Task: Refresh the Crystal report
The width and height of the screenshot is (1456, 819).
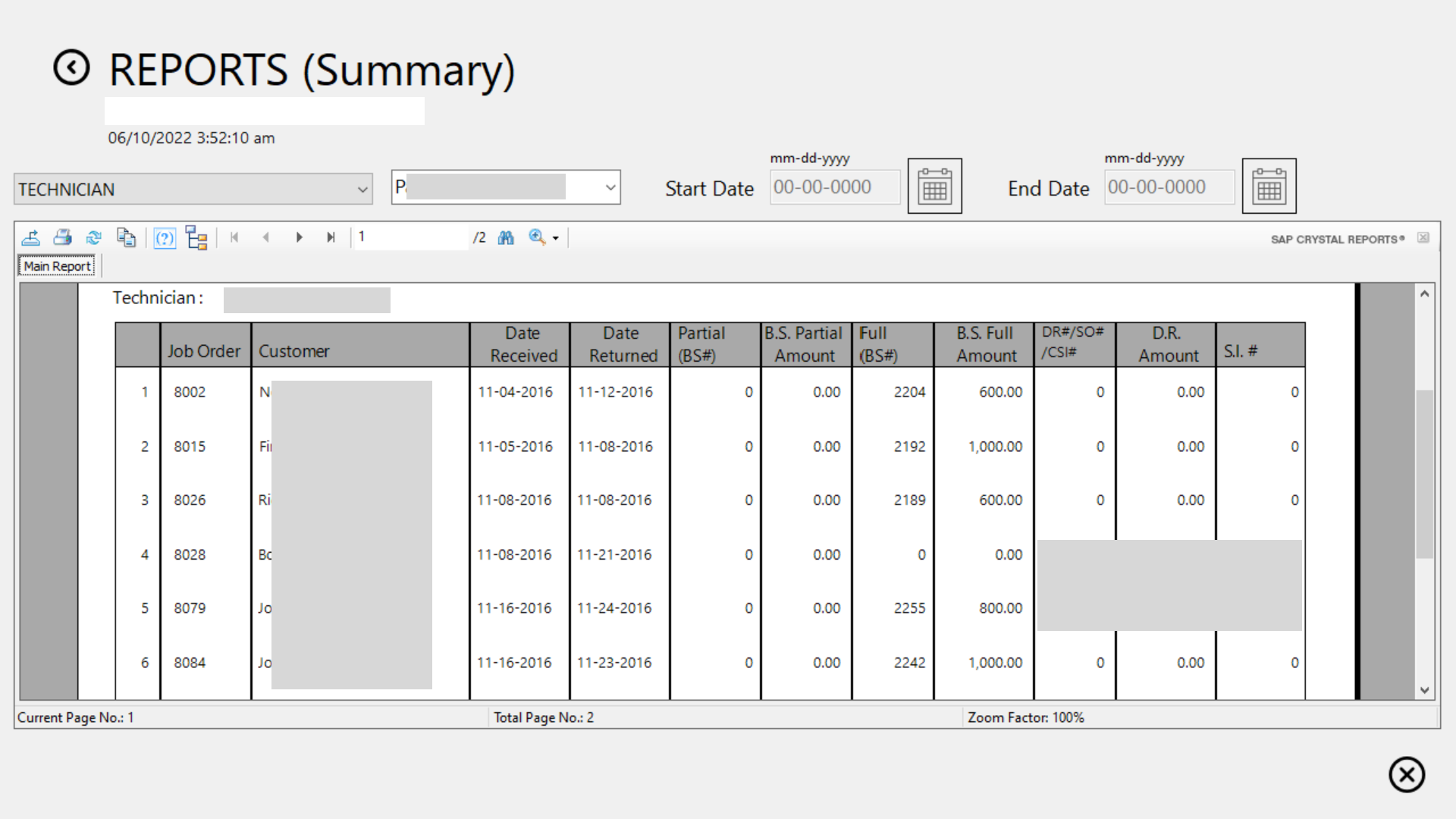Action: point(93,237)
